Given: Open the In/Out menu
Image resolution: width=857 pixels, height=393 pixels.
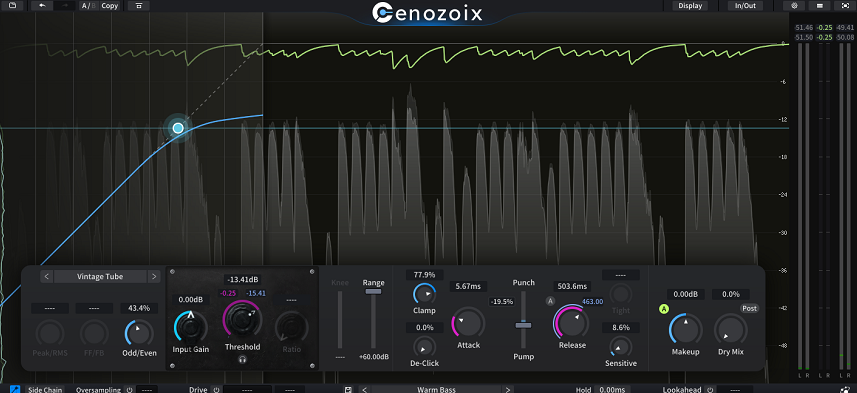Looking at the screenshot, I should coord(745,5).
